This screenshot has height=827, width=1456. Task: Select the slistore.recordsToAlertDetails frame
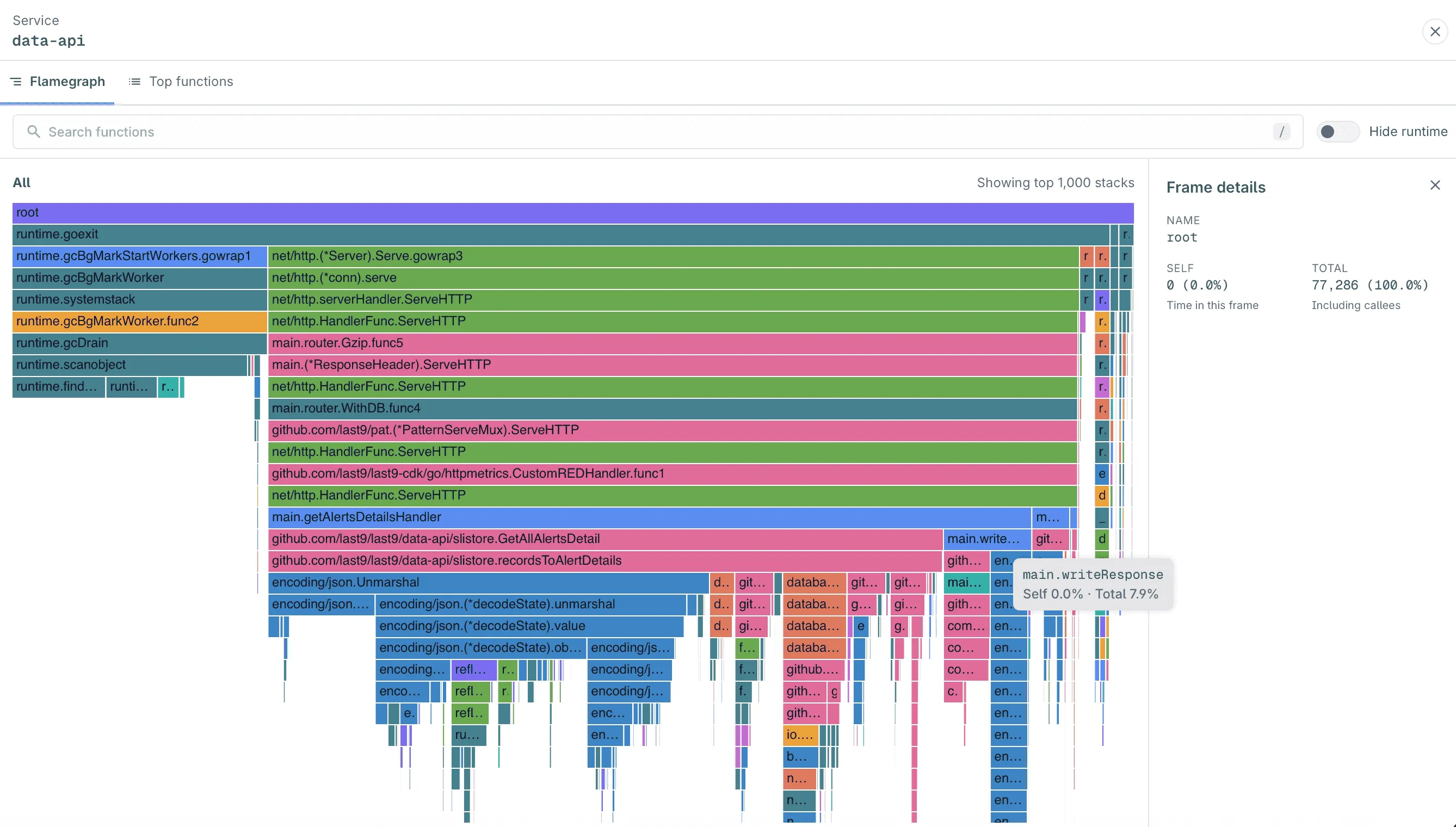(x=605, y=560)
